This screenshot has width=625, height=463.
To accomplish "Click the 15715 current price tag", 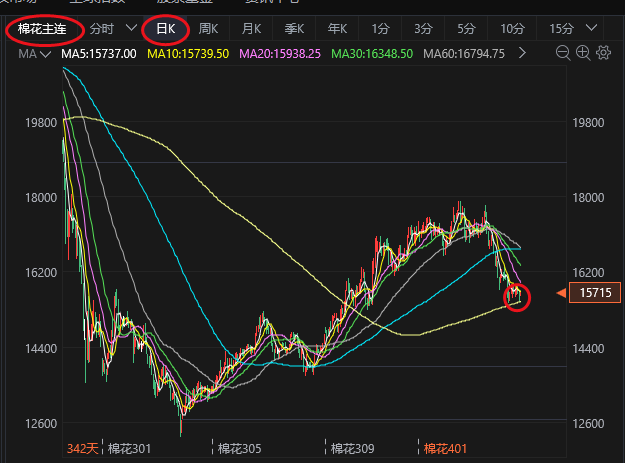I will [594, 293].
